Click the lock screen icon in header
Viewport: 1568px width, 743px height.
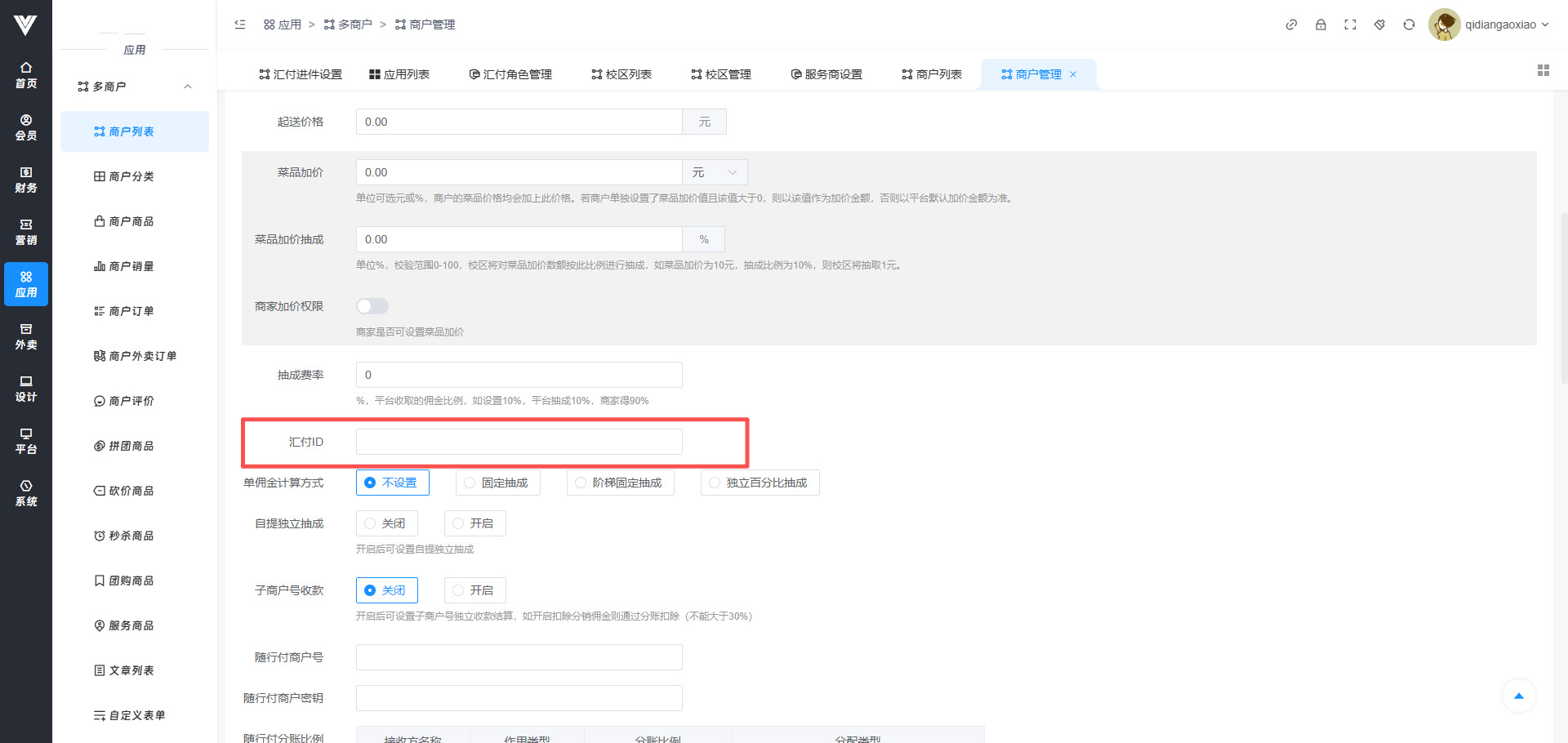[x=1321, y=24]
